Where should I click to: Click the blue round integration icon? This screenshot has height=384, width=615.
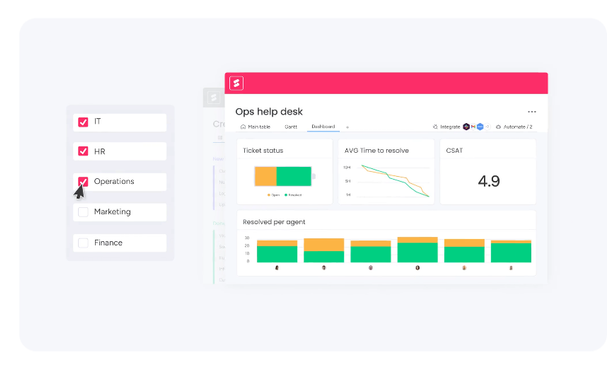pos(480,127)
